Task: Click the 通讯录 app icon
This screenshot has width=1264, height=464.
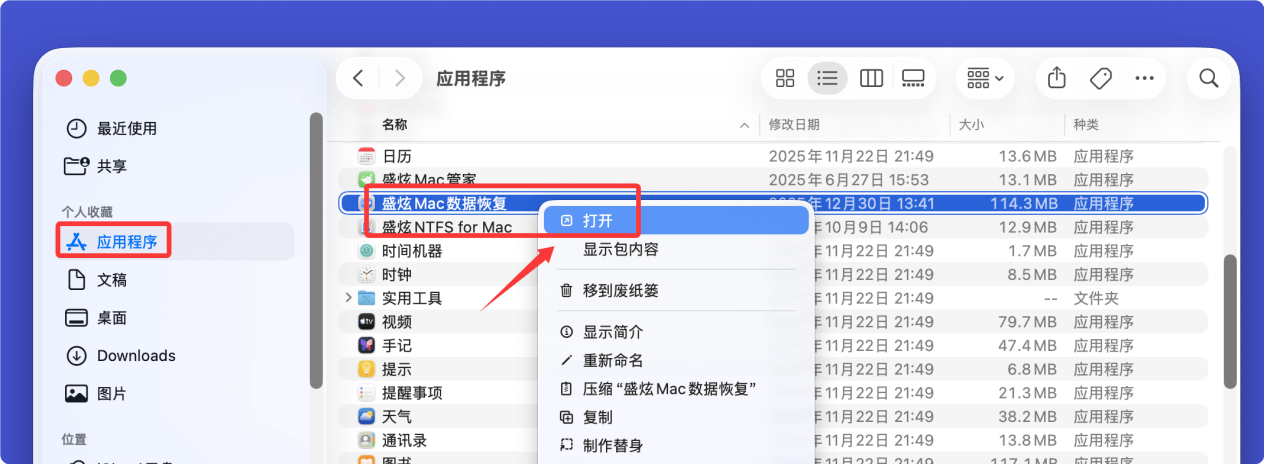Action: click(x=366, y=440)
